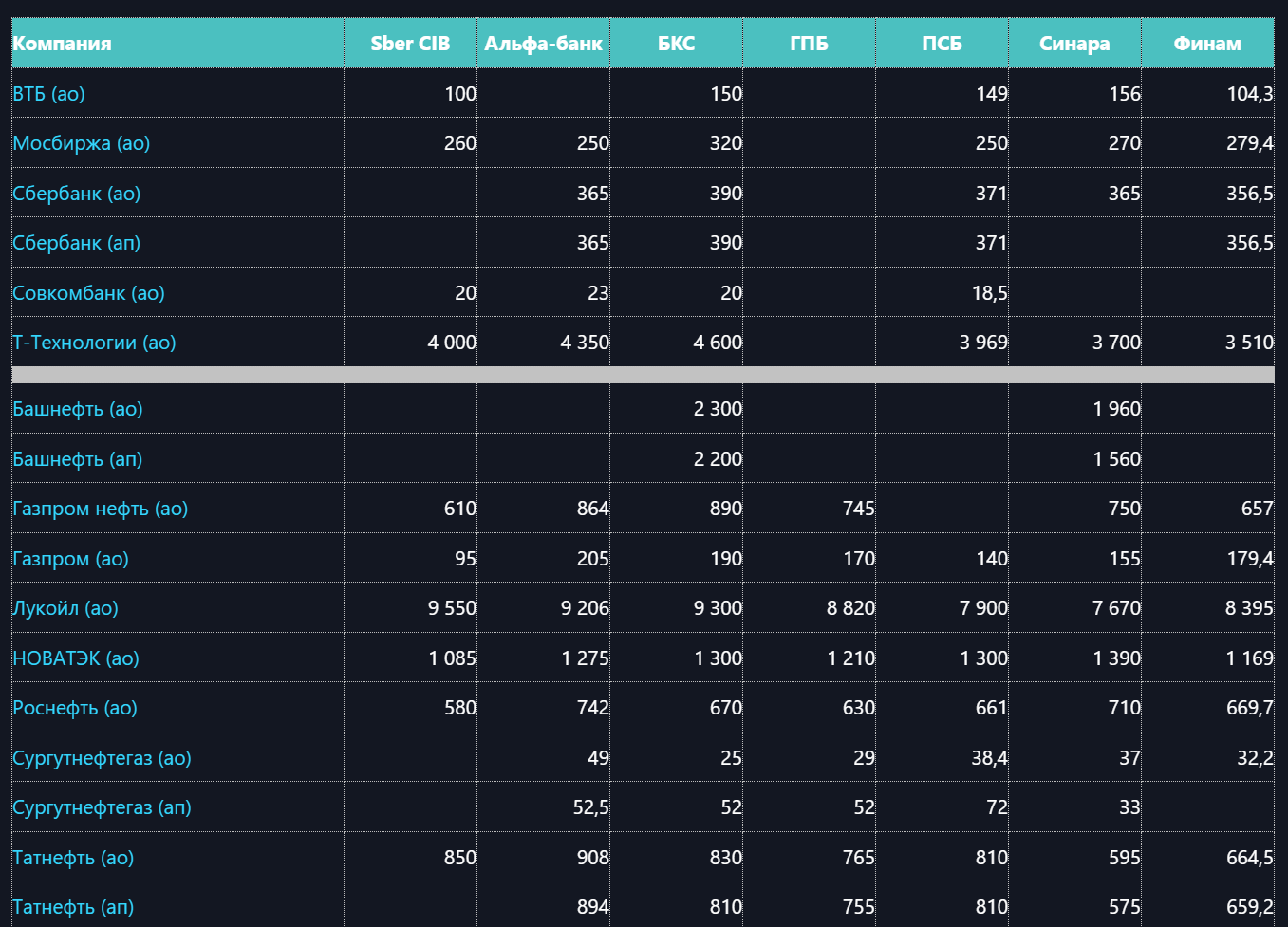This screenshot has height=927, width=1288.
Task: Open the Татнефть (ап) link
Action: tap(73, 907)
